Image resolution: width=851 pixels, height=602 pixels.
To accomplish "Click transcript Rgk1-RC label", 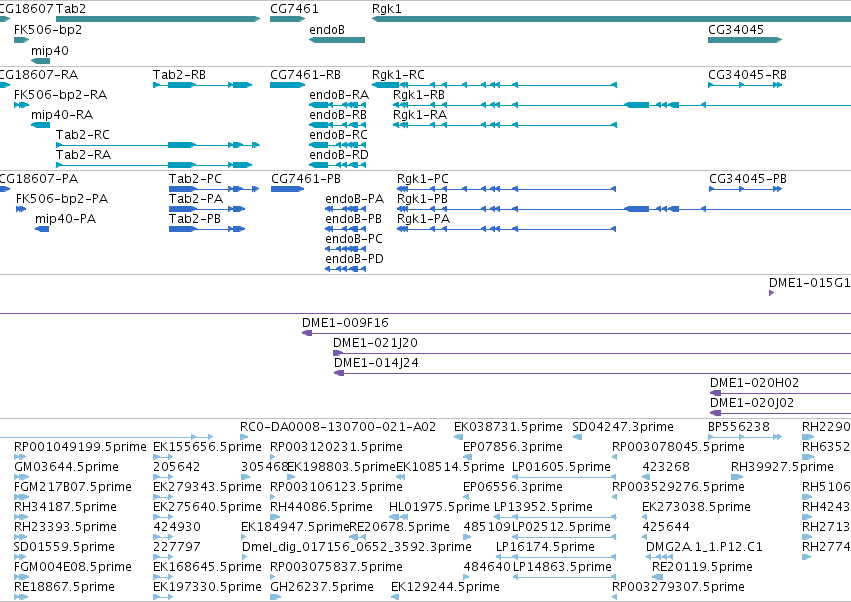I will tap(398, 74).
